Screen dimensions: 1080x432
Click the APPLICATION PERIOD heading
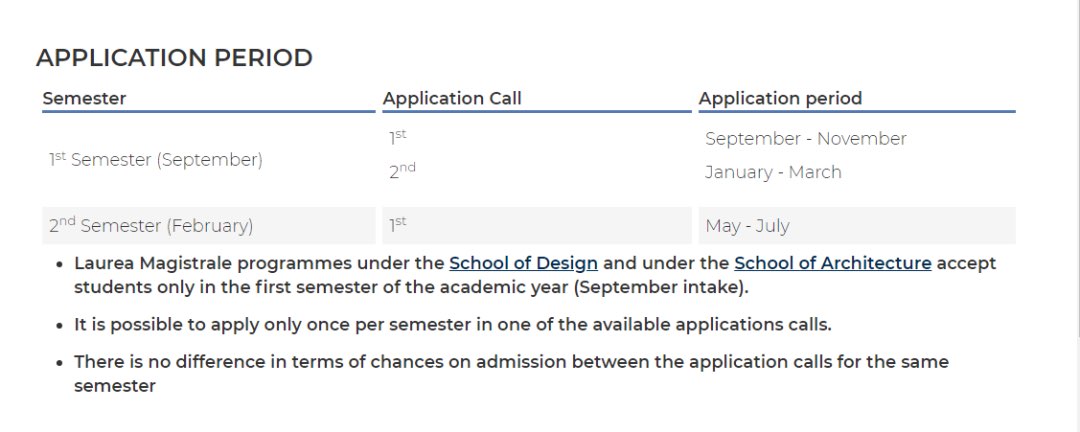[x=174, y=58]
